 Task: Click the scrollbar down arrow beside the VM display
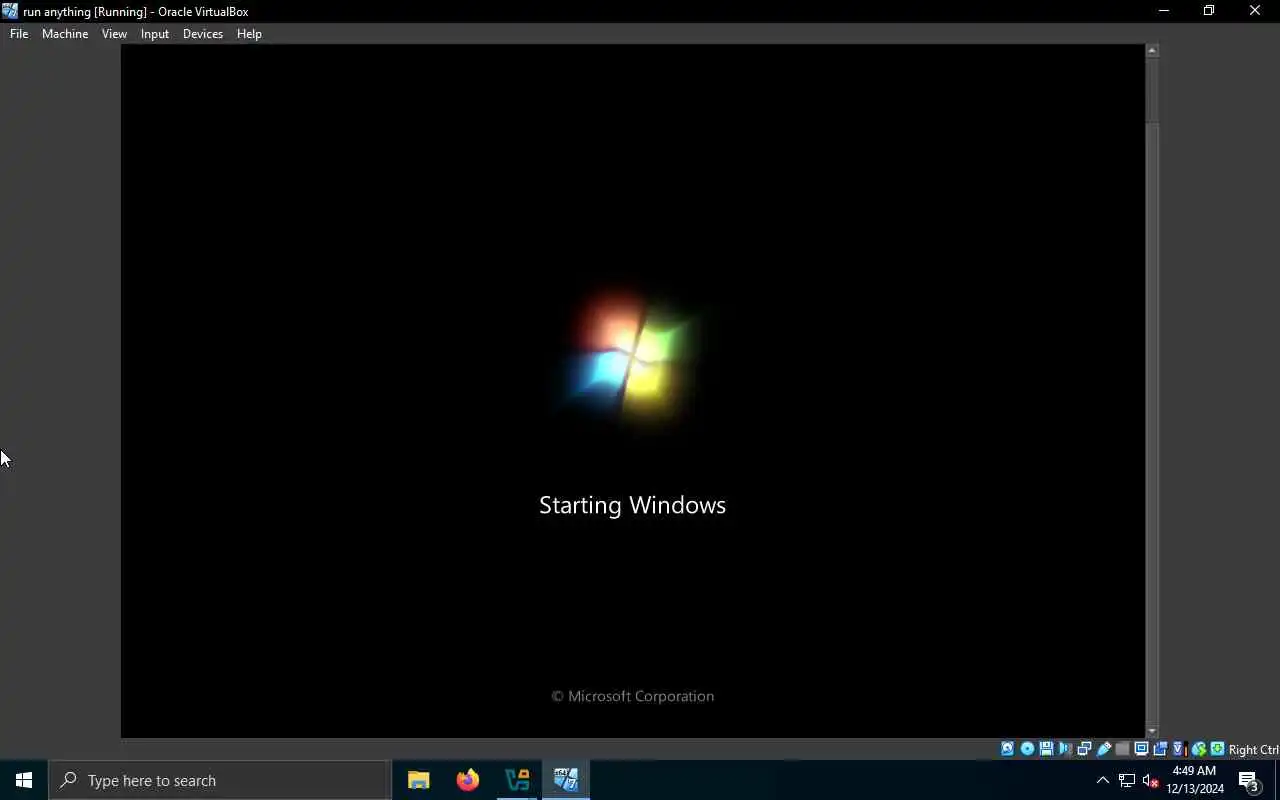(x=1152, y=732)
